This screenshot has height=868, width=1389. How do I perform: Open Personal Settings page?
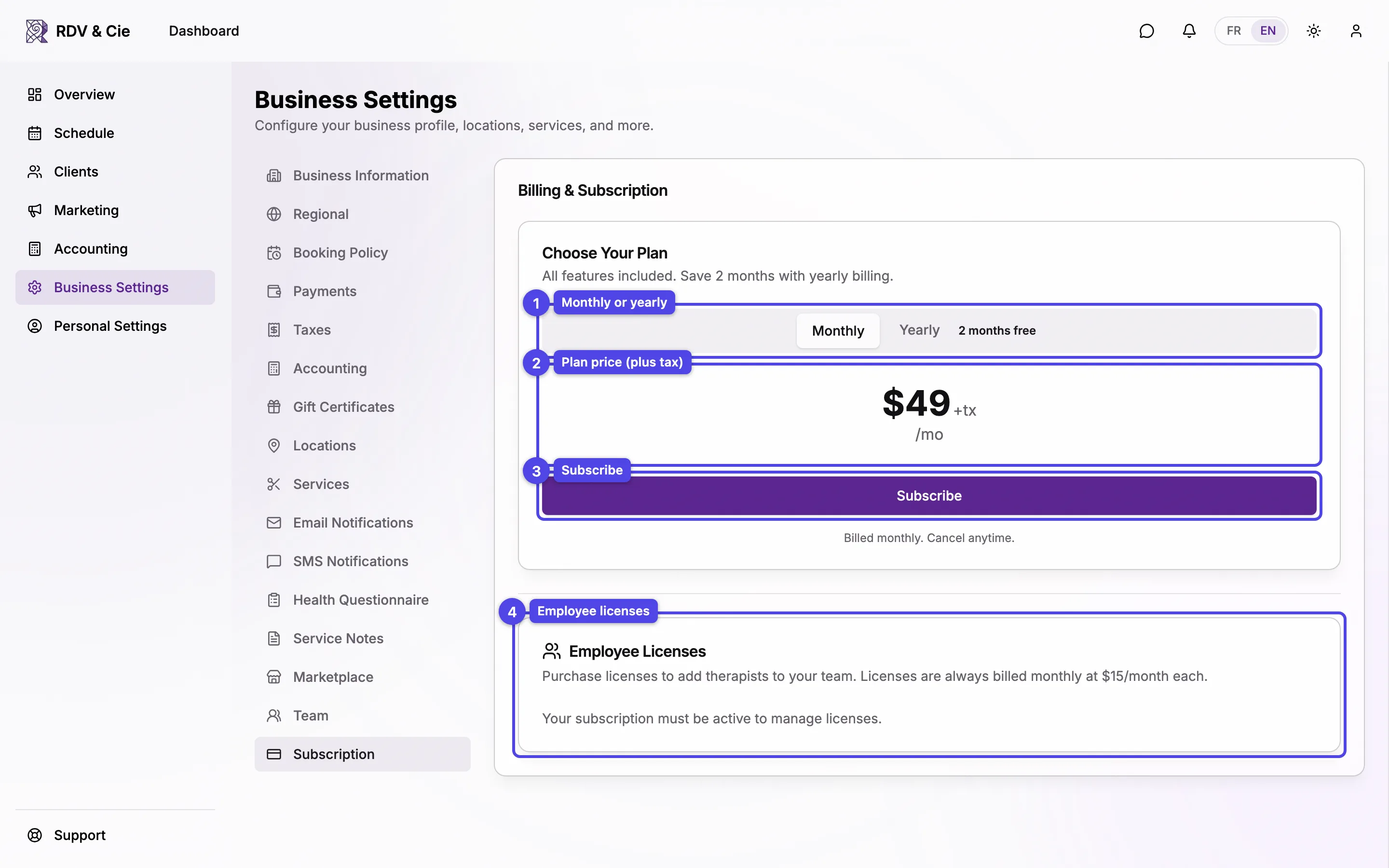(115, 326)
